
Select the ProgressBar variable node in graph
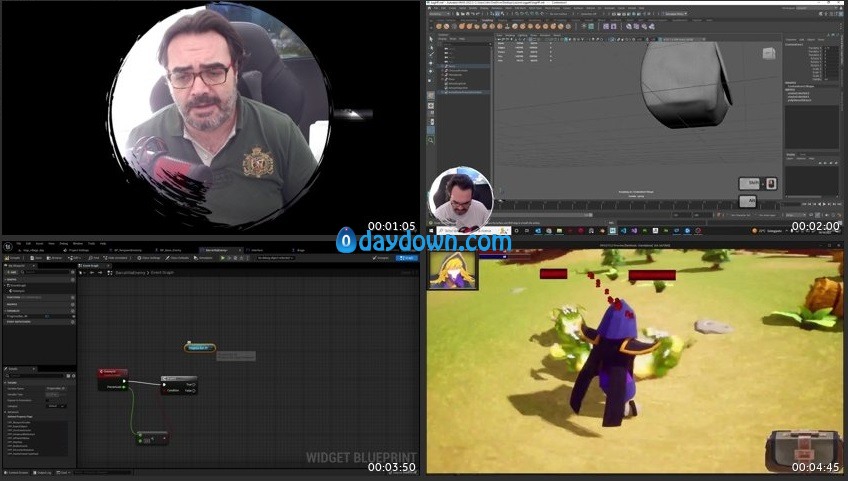click(x=200, y=348)
